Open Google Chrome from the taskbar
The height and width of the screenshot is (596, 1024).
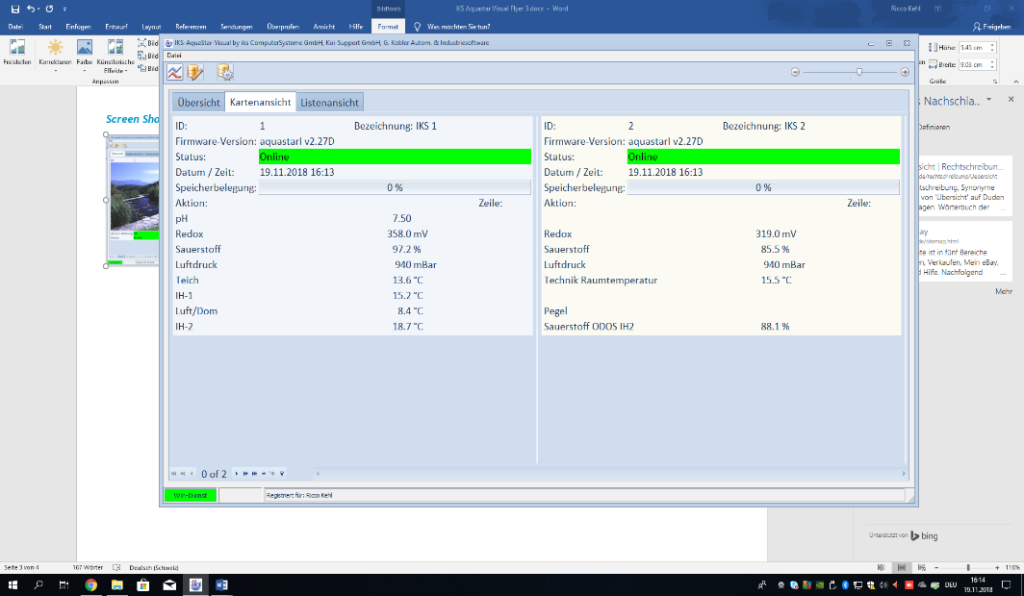(x=91, y=584)
